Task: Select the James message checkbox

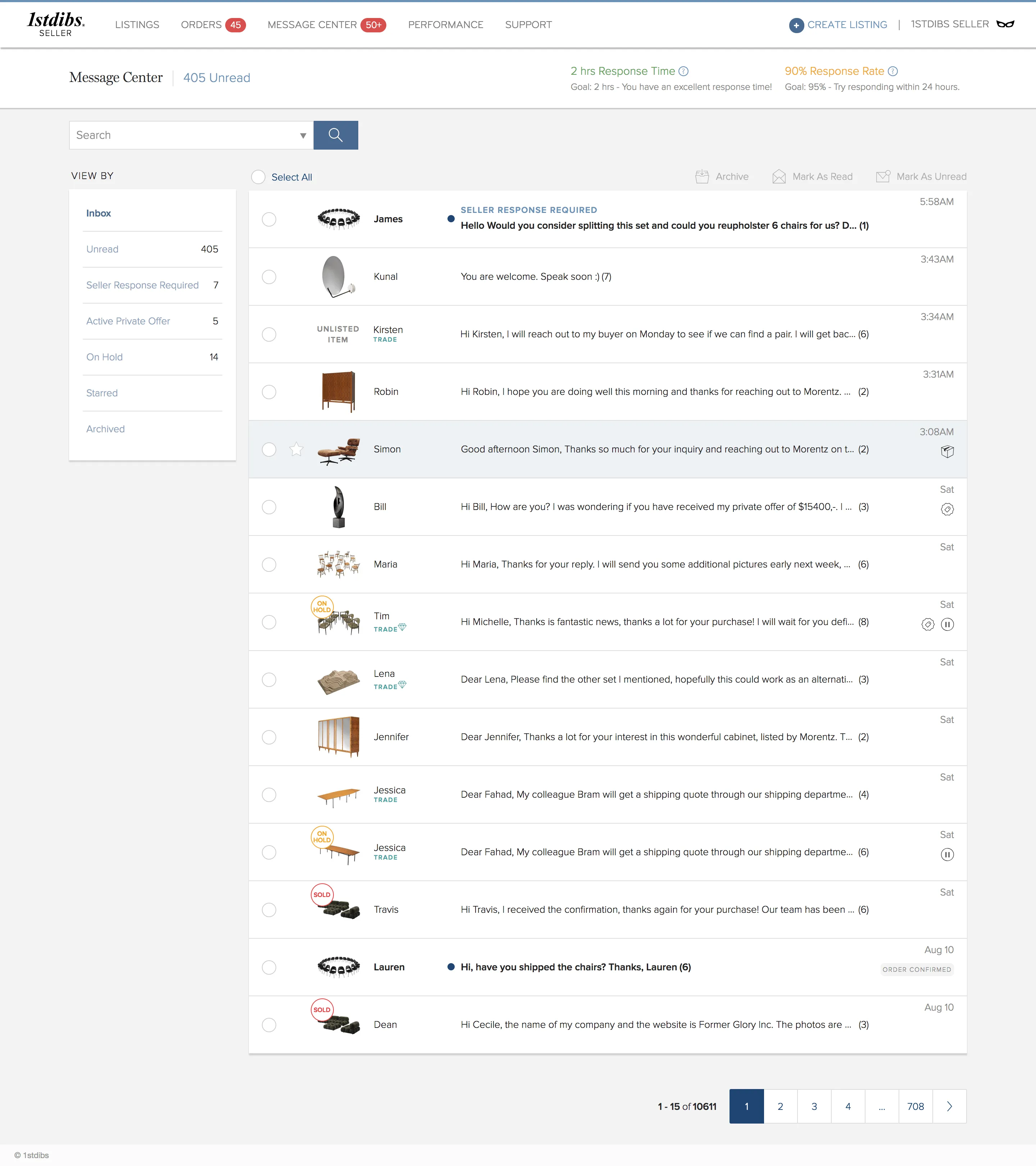Action: pyautogui.click(x=269, y=220)
